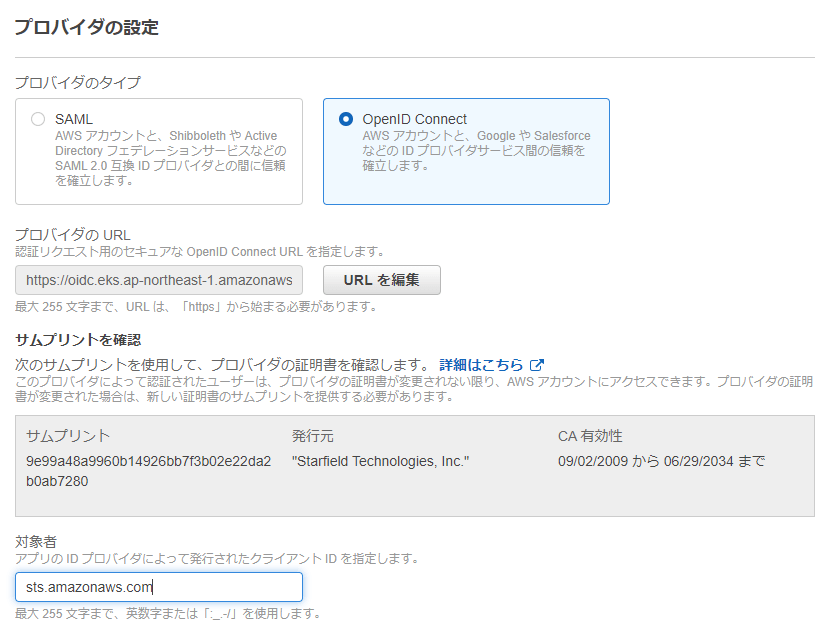Click the provider URL input field

click(159, 280)
